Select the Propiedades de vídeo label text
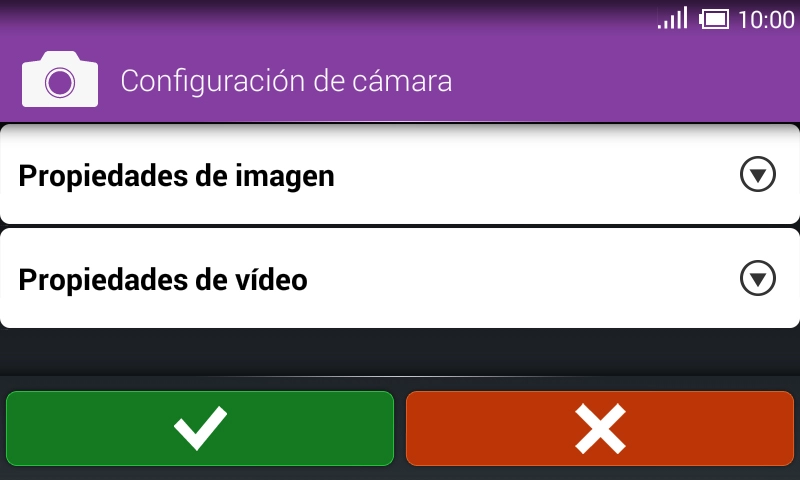The width and height of the screenshot is (800, 480). (163, 280)
